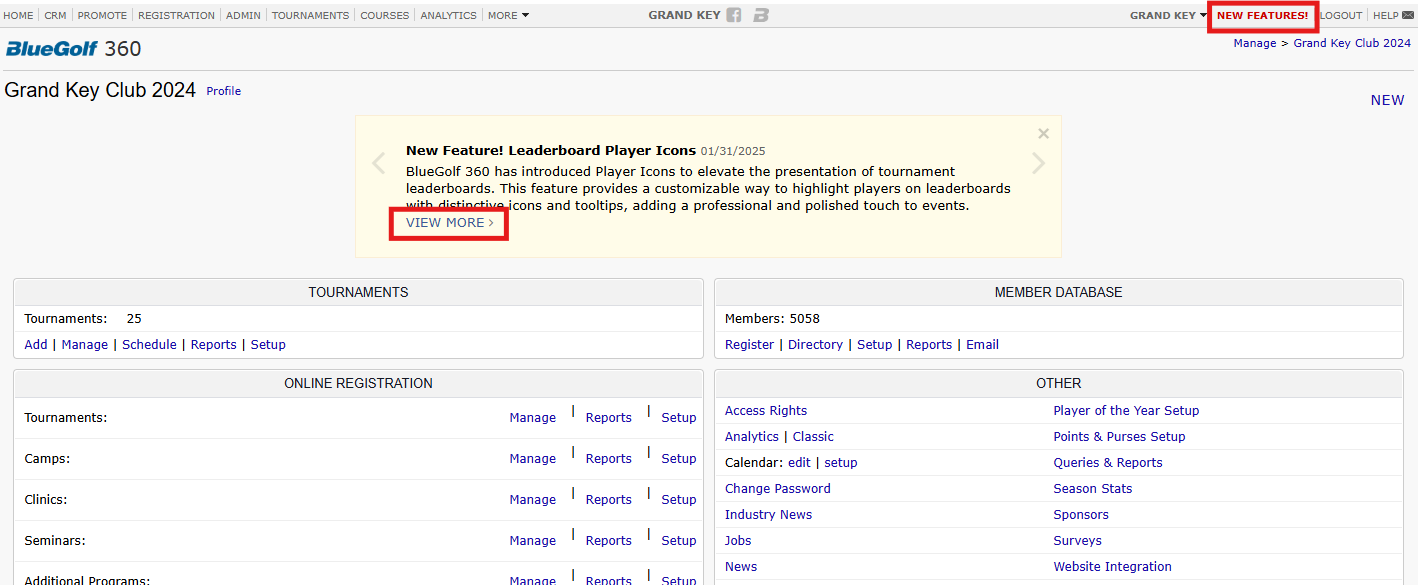The height and width of the screenshot is (585, 1418).
Task: Open Queries & Reports link
Action: coord(1108,463)
